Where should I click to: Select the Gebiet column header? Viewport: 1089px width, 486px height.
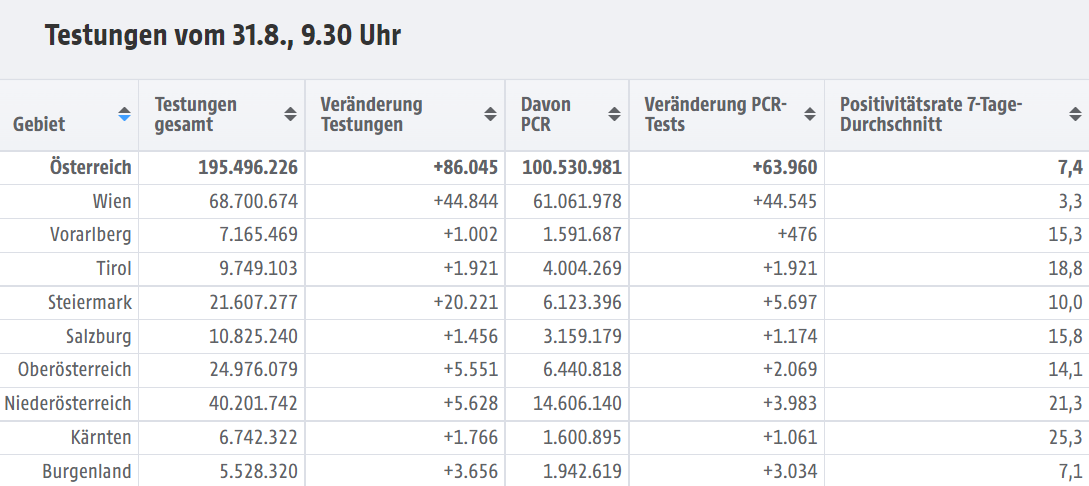(x=39, y=124)
